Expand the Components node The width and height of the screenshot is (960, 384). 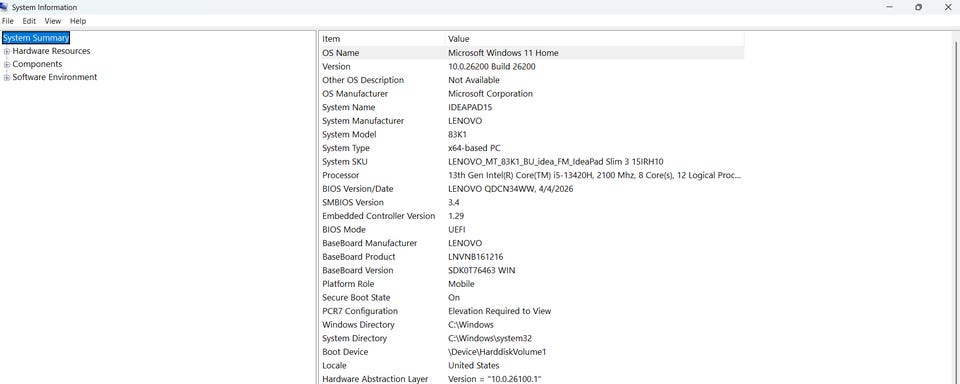(7, 64)
